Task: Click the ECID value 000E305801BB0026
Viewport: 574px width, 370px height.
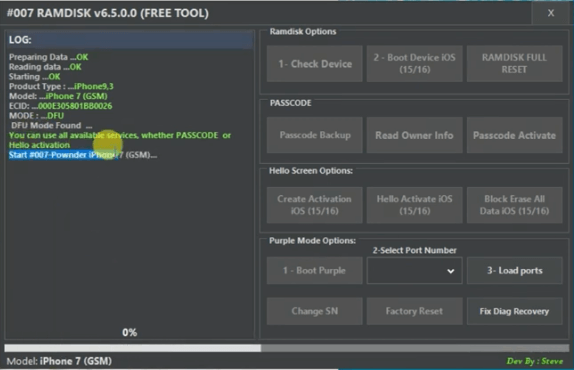Action: [75, 106]
